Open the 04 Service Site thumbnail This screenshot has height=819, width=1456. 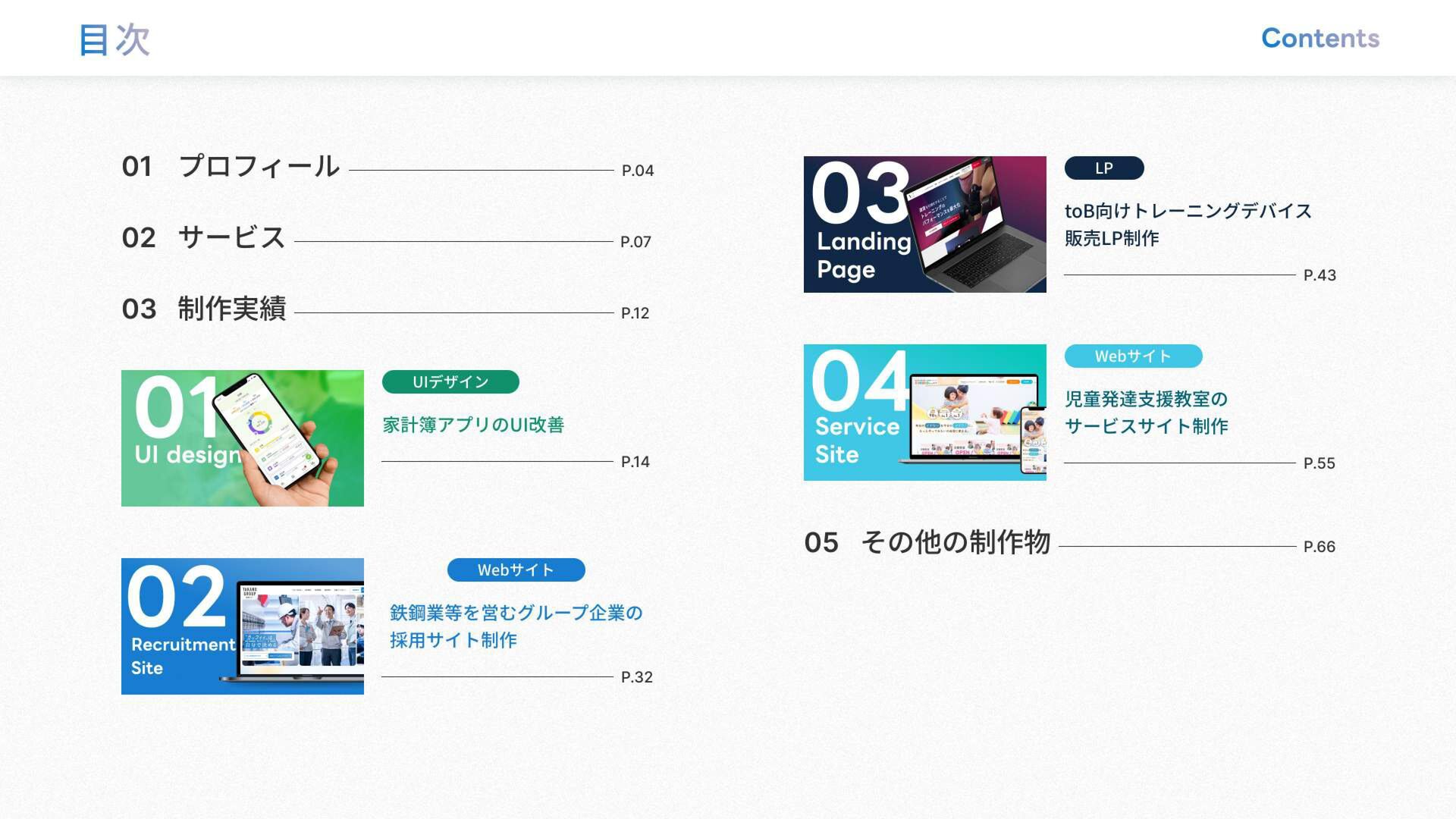924,412
